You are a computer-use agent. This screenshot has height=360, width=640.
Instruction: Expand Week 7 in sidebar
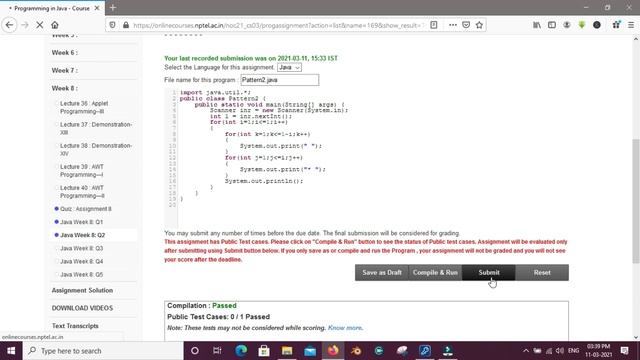click(64, 71)
